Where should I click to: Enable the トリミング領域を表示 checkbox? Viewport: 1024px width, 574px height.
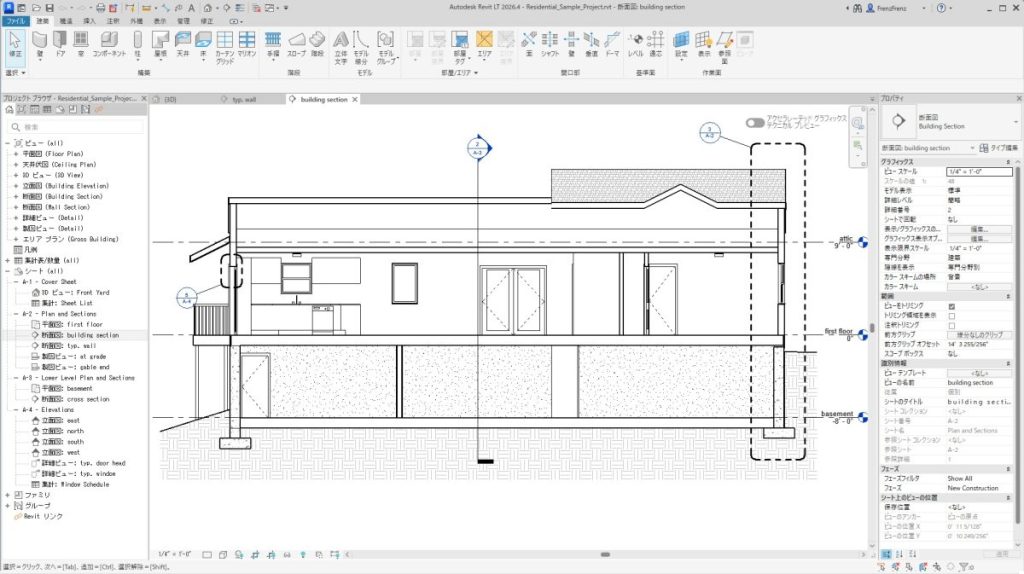click(x=951, y=316)
